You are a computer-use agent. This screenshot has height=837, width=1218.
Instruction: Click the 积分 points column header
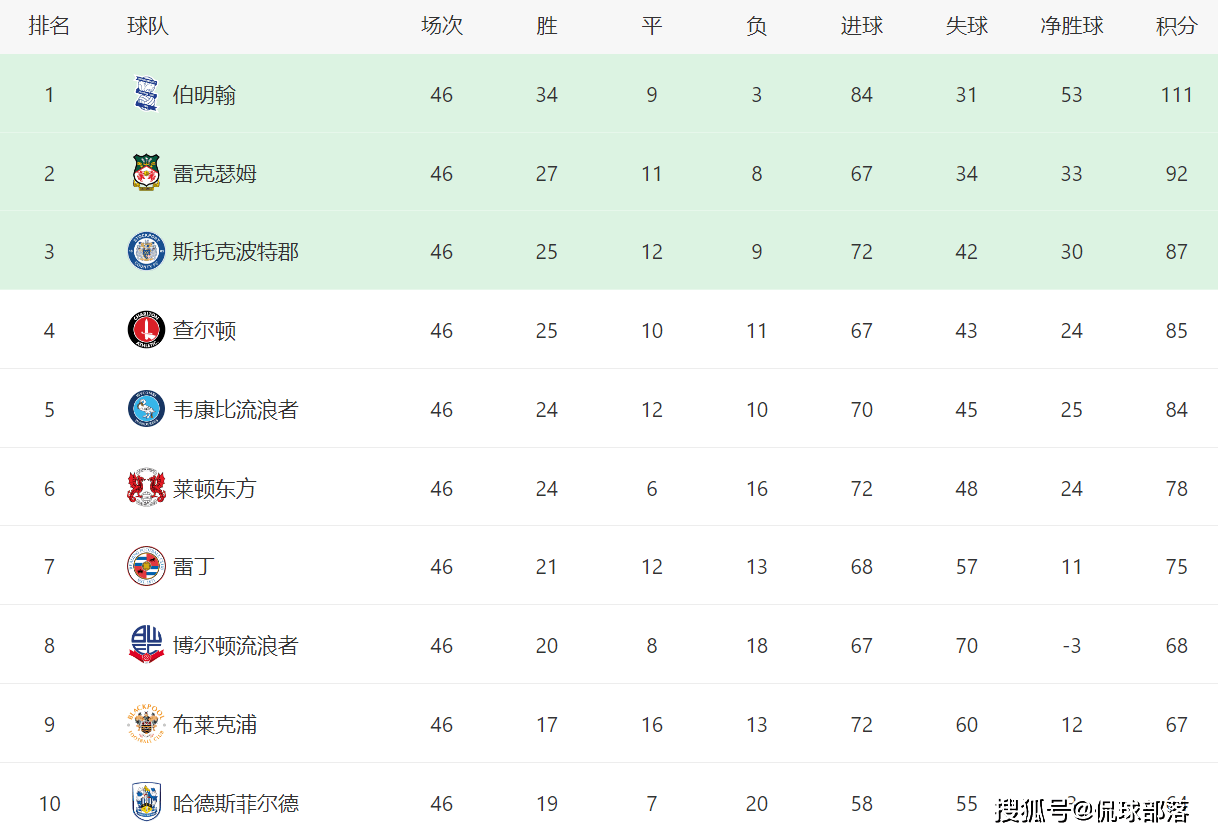[x=1176, y=26]
